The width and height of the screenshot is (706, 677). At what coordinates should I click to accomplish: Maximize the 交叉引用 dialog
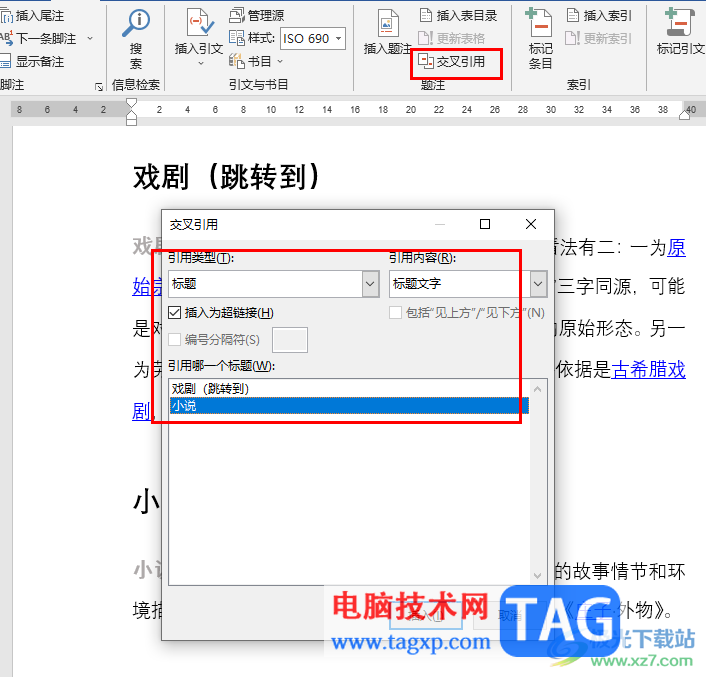click(x=485, y=224)
